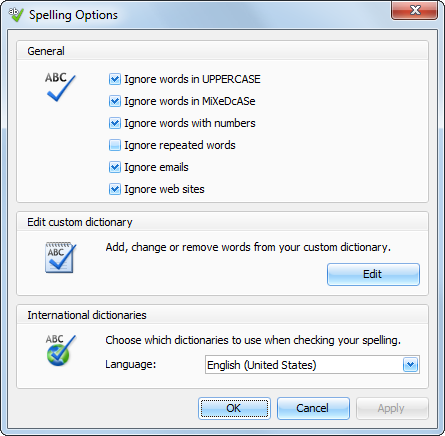Image resolution: width=445 pixels, height=436 pixels.
Task: Click the notepad ABC custom dictionary icon
Action: click(60, 258)
